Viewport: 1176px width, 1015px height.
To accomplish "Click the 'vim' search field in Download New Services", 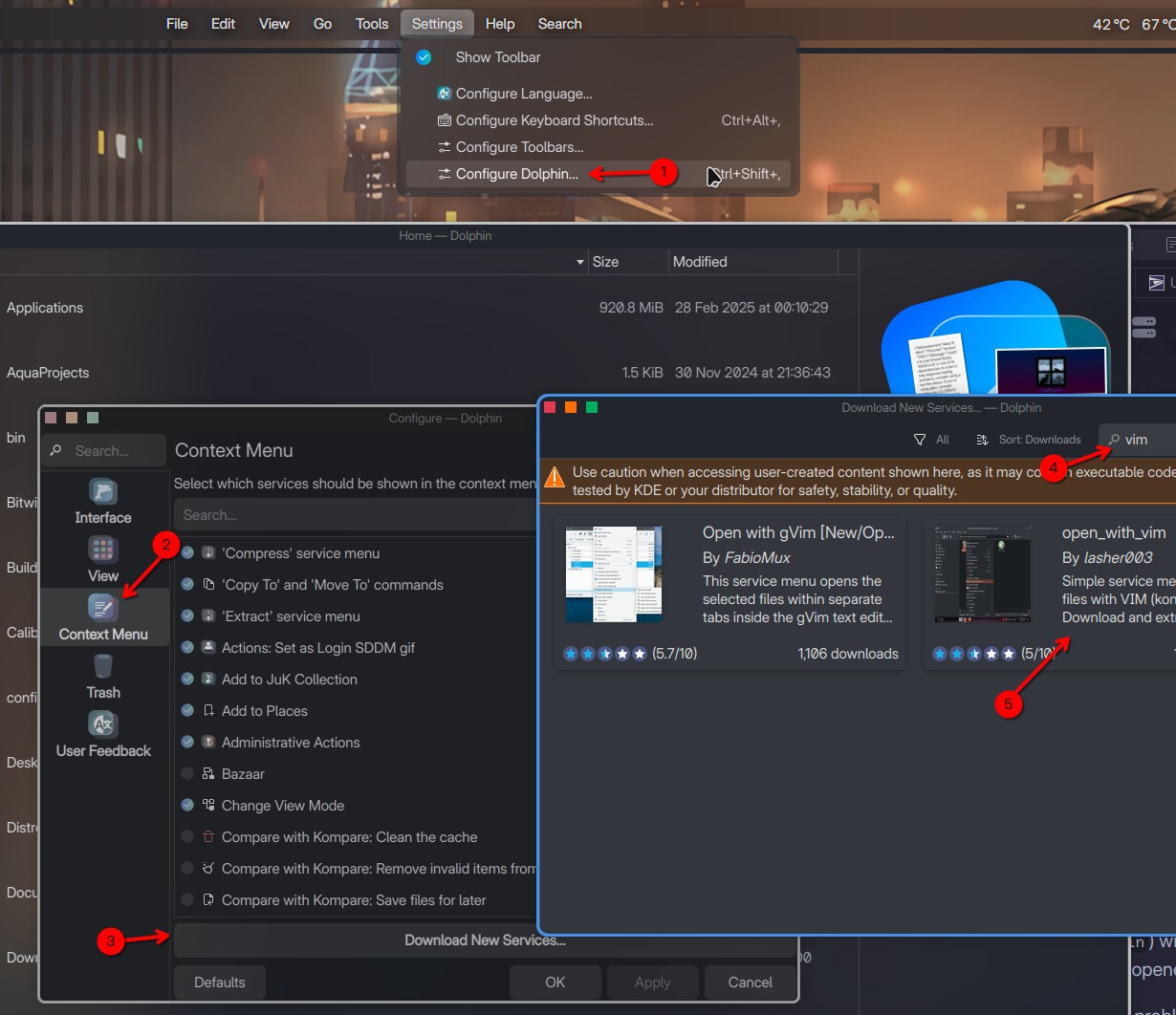I will coord(1138,440).
